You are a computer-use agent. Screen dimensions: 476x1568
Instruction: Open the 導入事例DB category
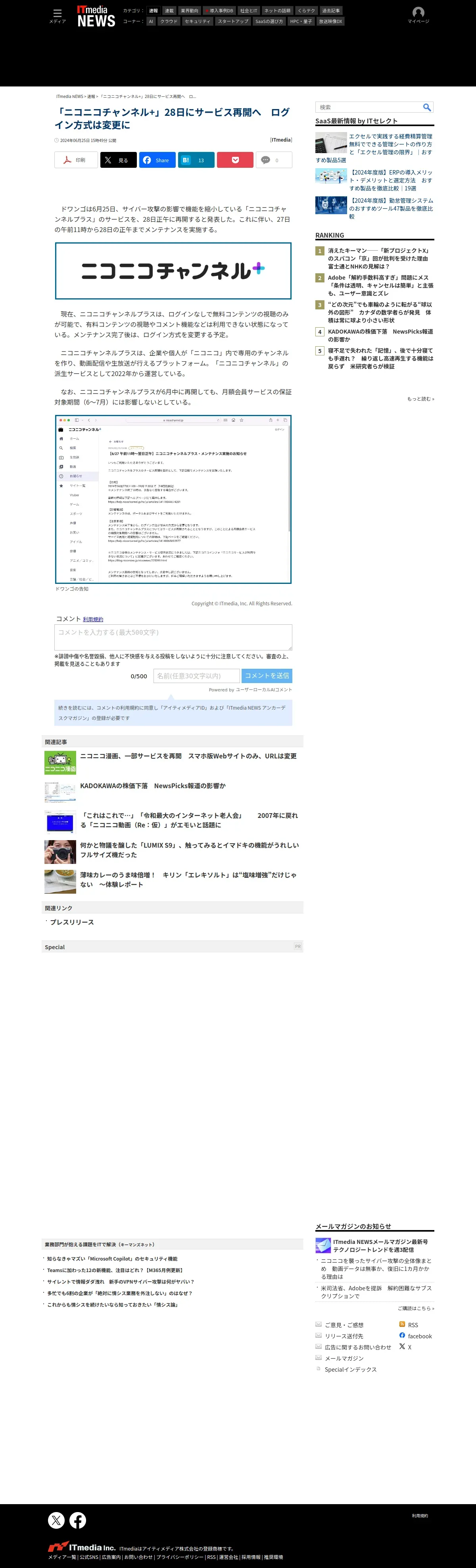tap(219, 10)
